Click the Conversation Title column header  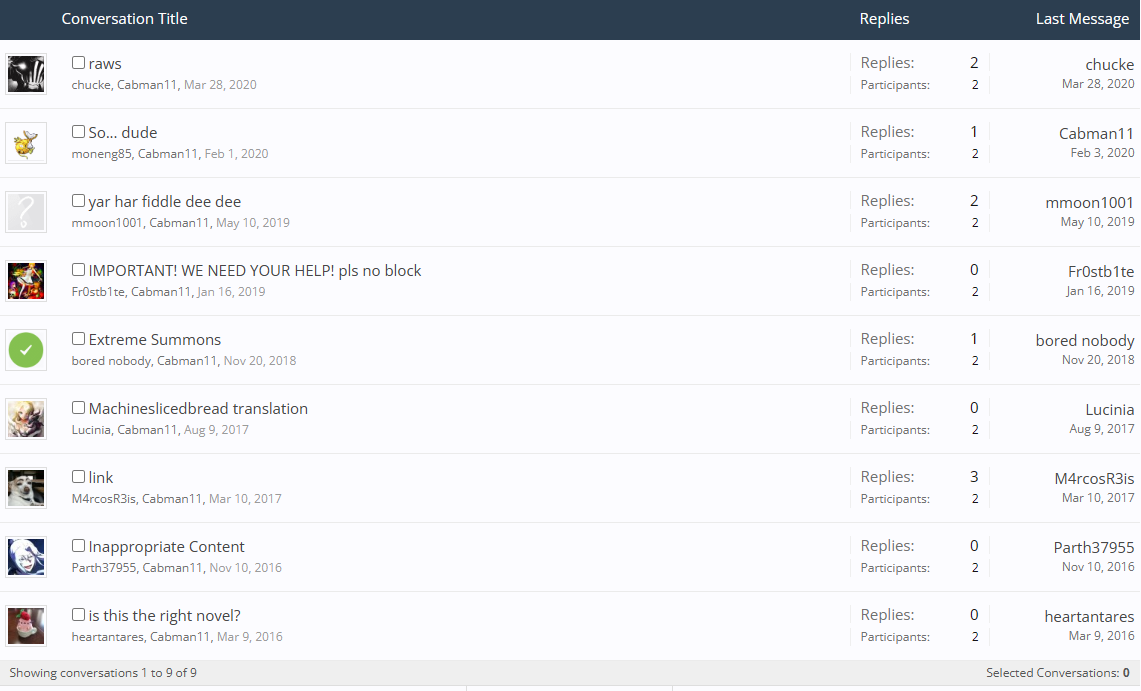pyautogui.click(x=124, y=19)
